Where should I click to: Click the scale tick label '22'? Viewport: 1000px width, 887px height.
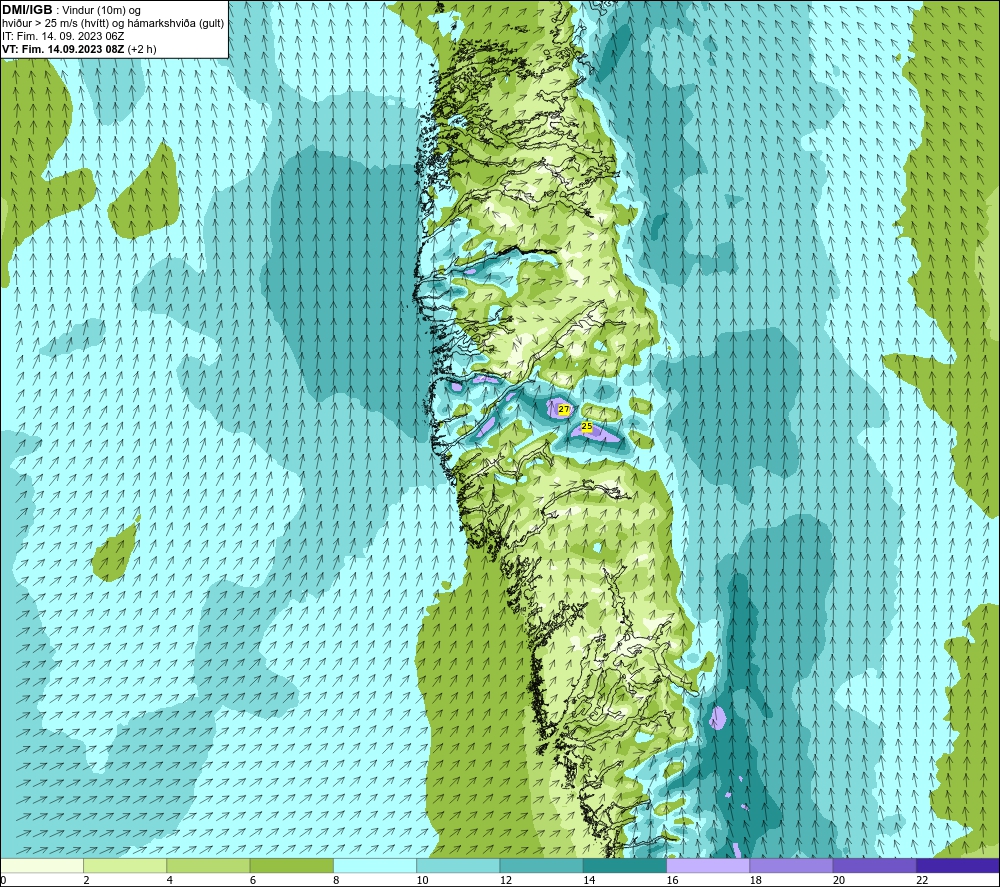coord(923,881)
